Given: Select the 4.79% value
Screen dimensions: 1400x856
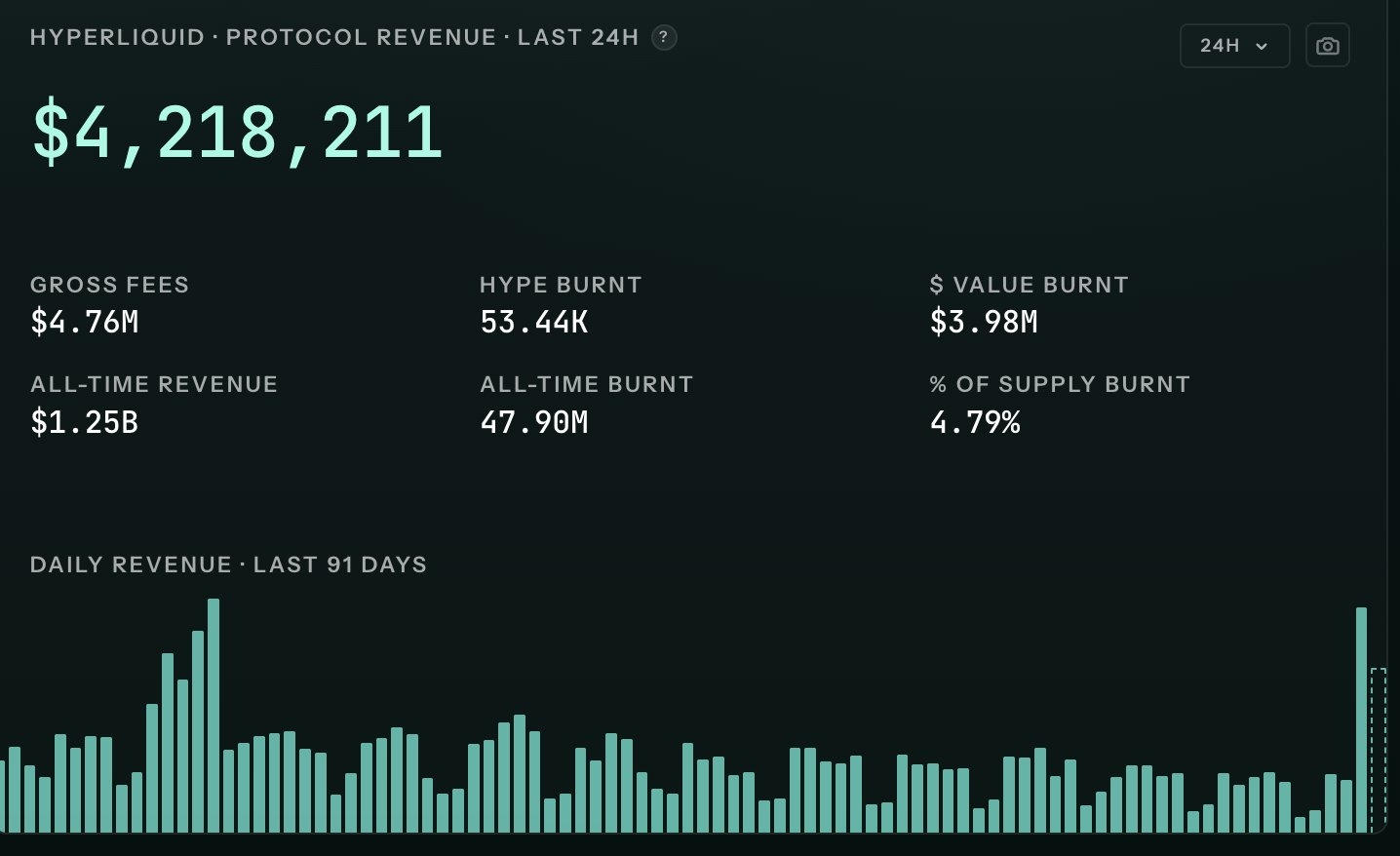Looking at the screenshot, I should [975, 422].
